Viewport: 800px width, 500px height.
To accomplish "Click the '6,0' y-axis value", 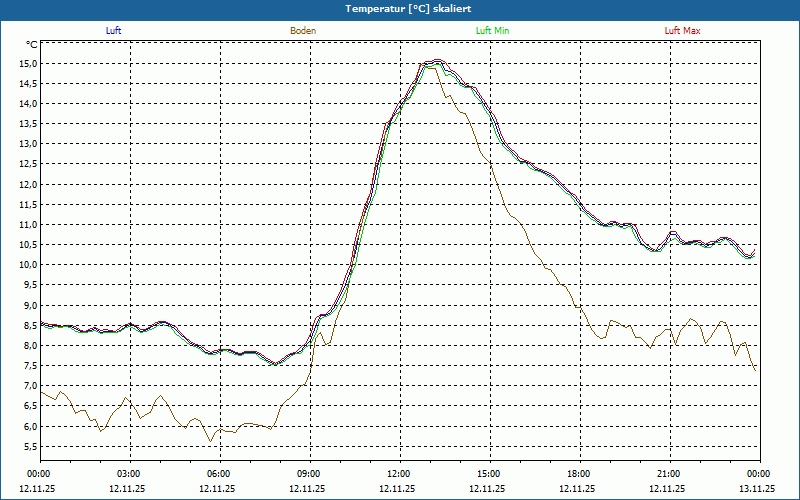I will pos(31,427).
